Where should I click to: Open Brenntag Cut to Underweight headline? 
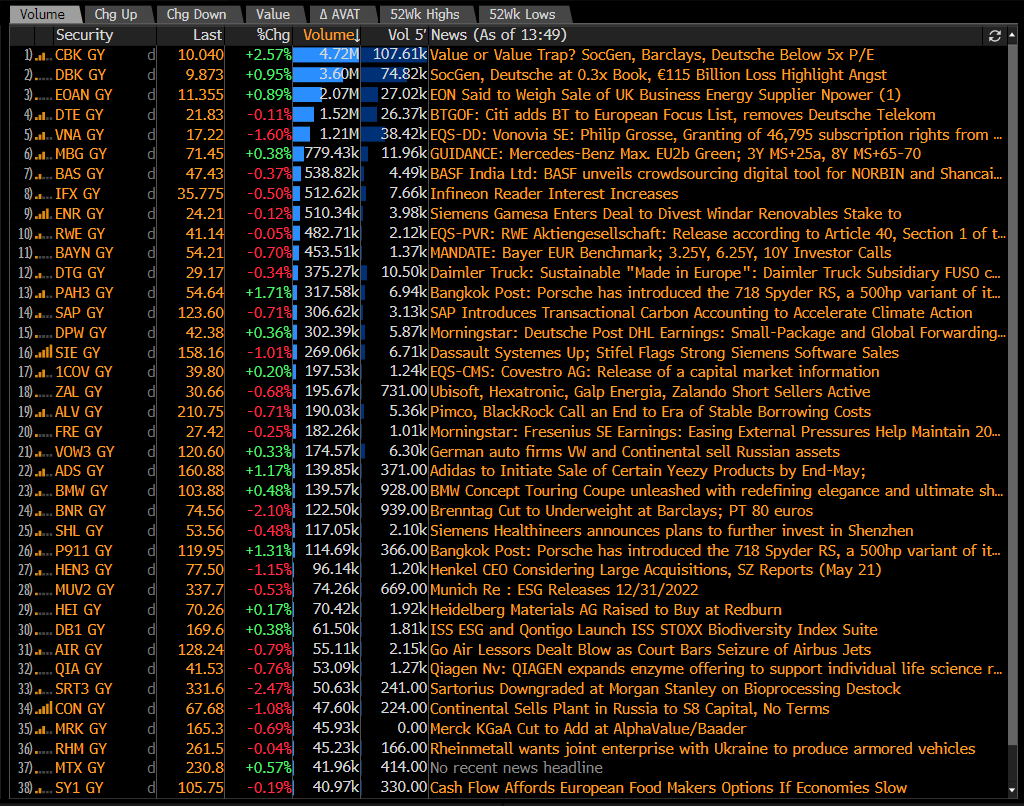click(x=621, y=511)
